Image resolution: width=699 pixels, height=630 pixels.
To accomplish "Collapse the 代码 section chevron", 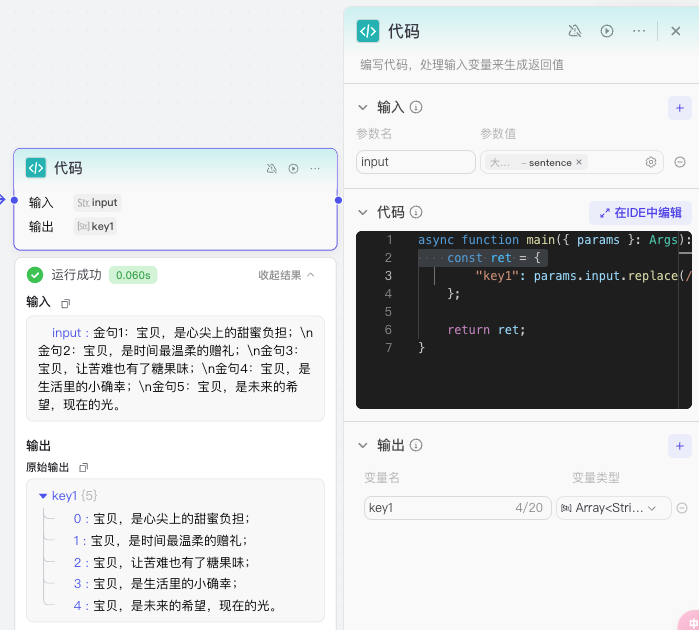I will [x=363, y=212].
